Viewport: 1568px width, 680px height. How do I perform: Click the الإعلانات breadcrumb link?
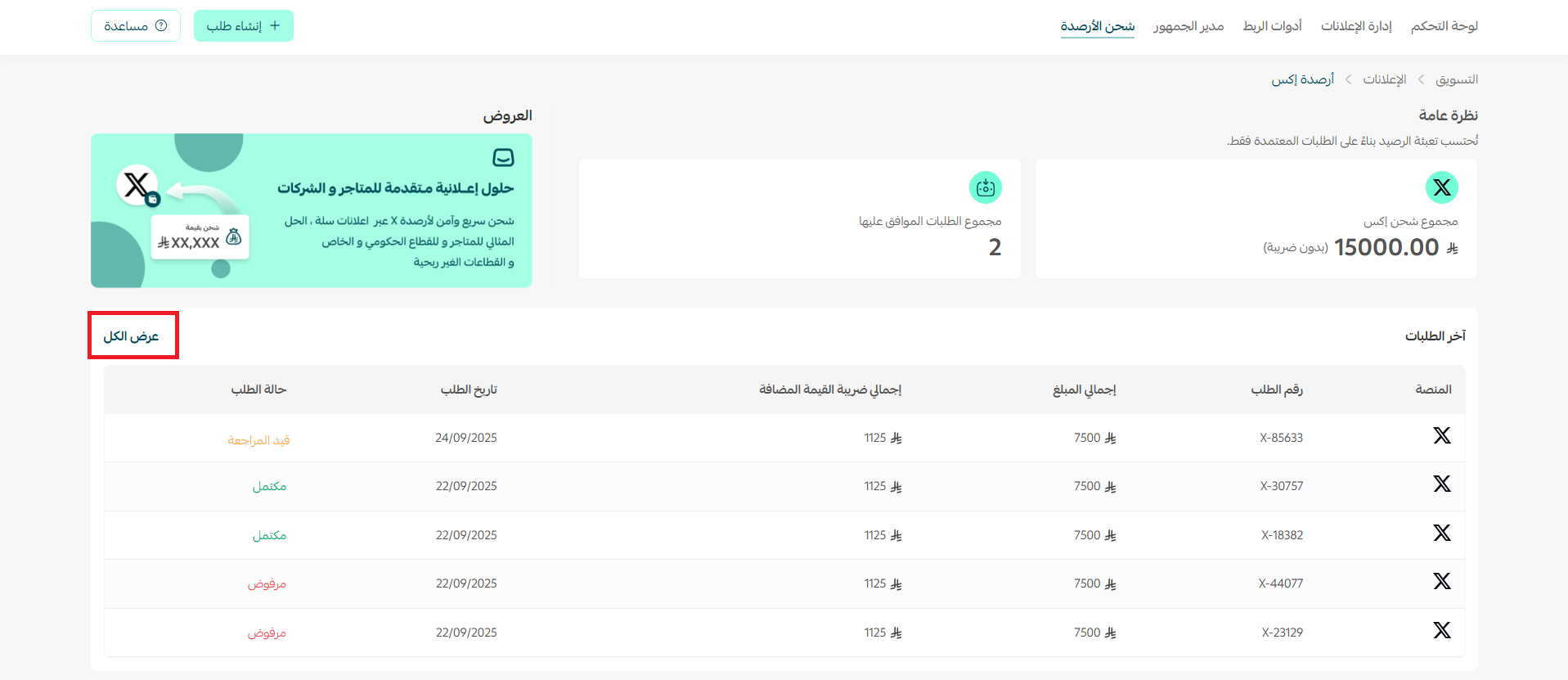click(1384, 79)
